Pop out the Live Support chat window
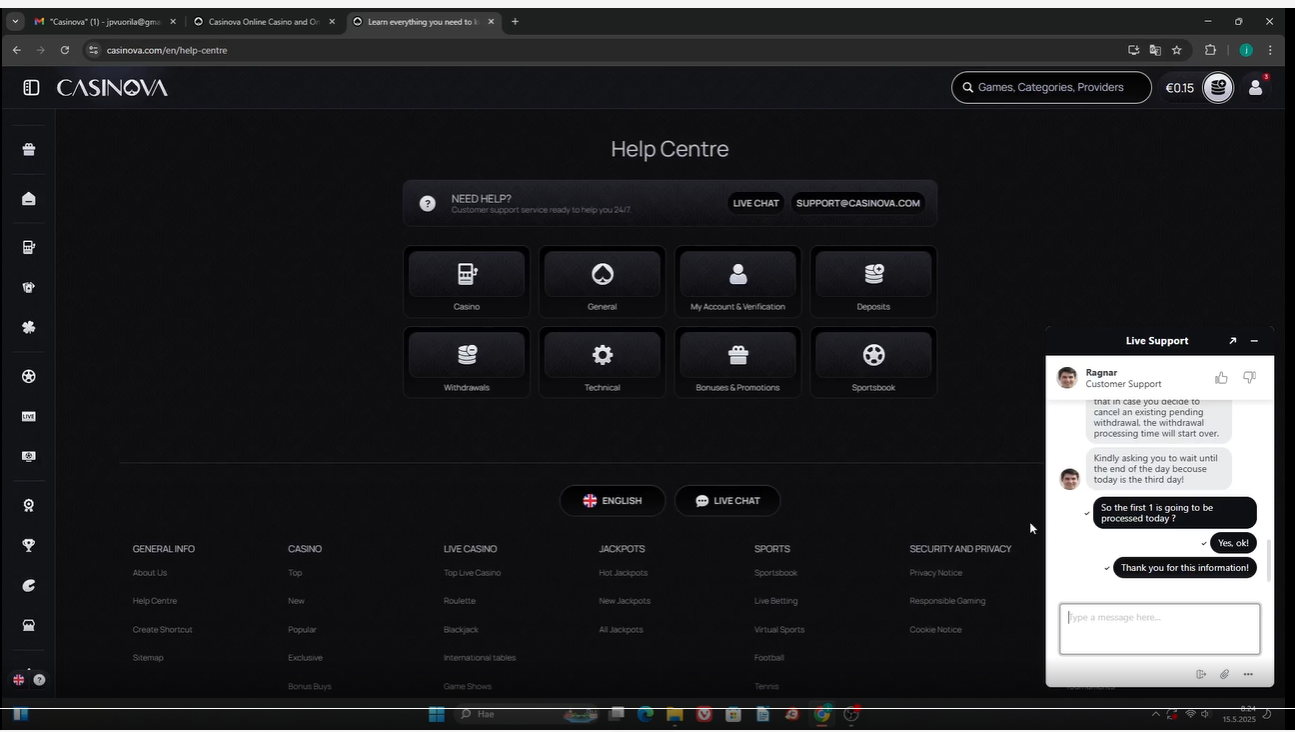1295x732 pixels. 1232,341
